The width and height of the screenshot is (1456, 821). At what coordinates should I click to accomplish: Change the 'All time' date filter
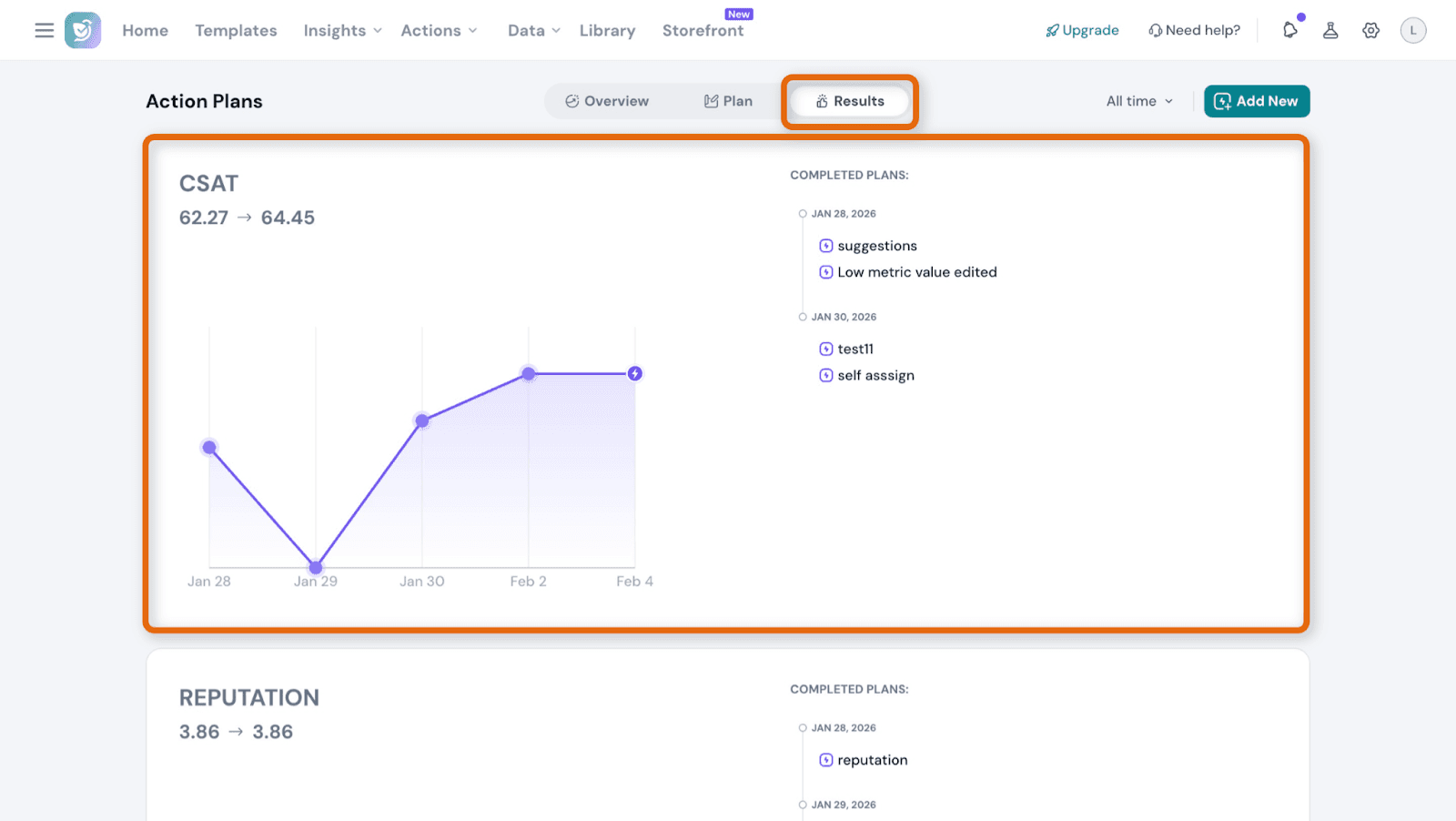click(1139, 101)
